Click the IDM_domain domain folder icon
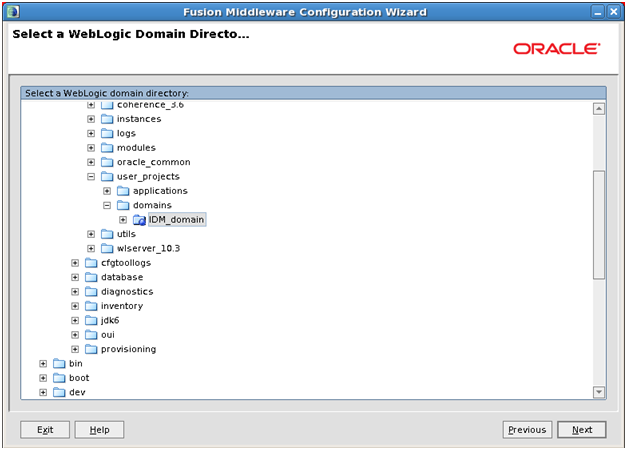Screen dimensions: 627x450 click(x=139, y=220)
